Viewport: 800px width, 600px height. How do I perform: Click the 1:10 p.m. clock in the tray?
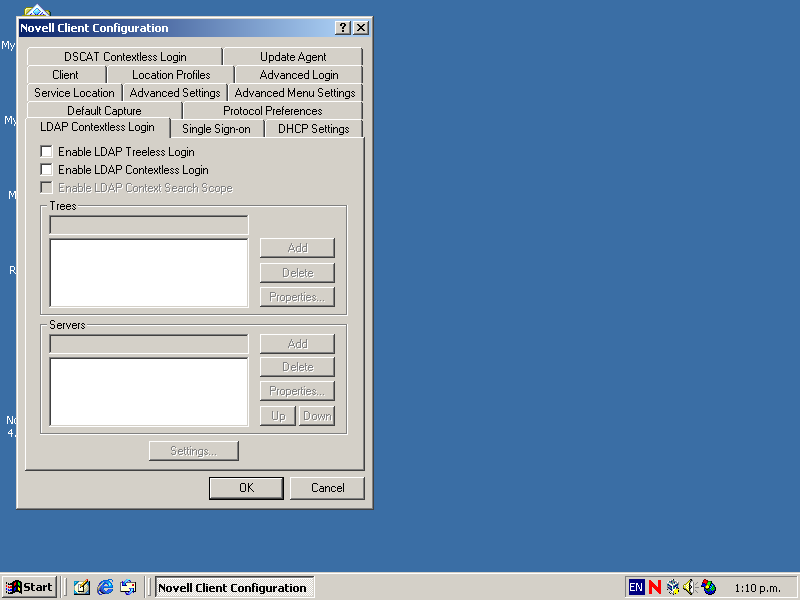coord(757,588)
